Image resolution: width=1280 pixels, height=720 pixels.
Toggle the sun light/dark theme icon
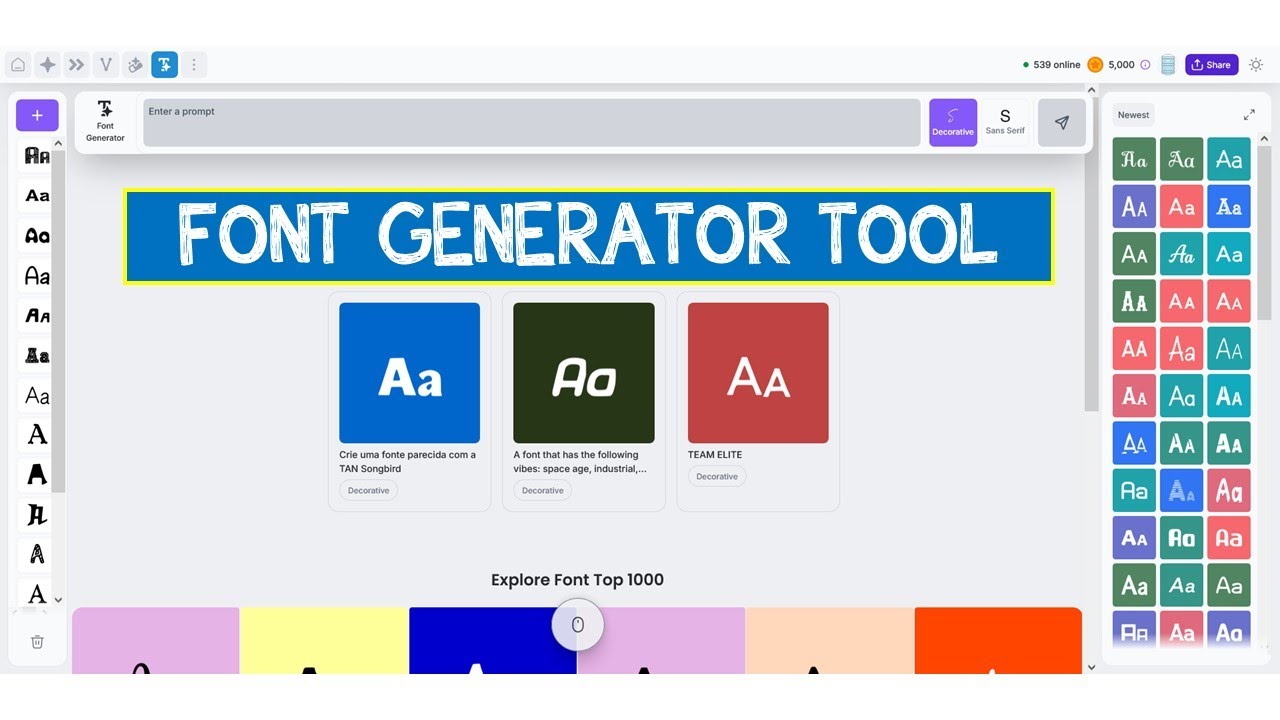(1256, 65)
